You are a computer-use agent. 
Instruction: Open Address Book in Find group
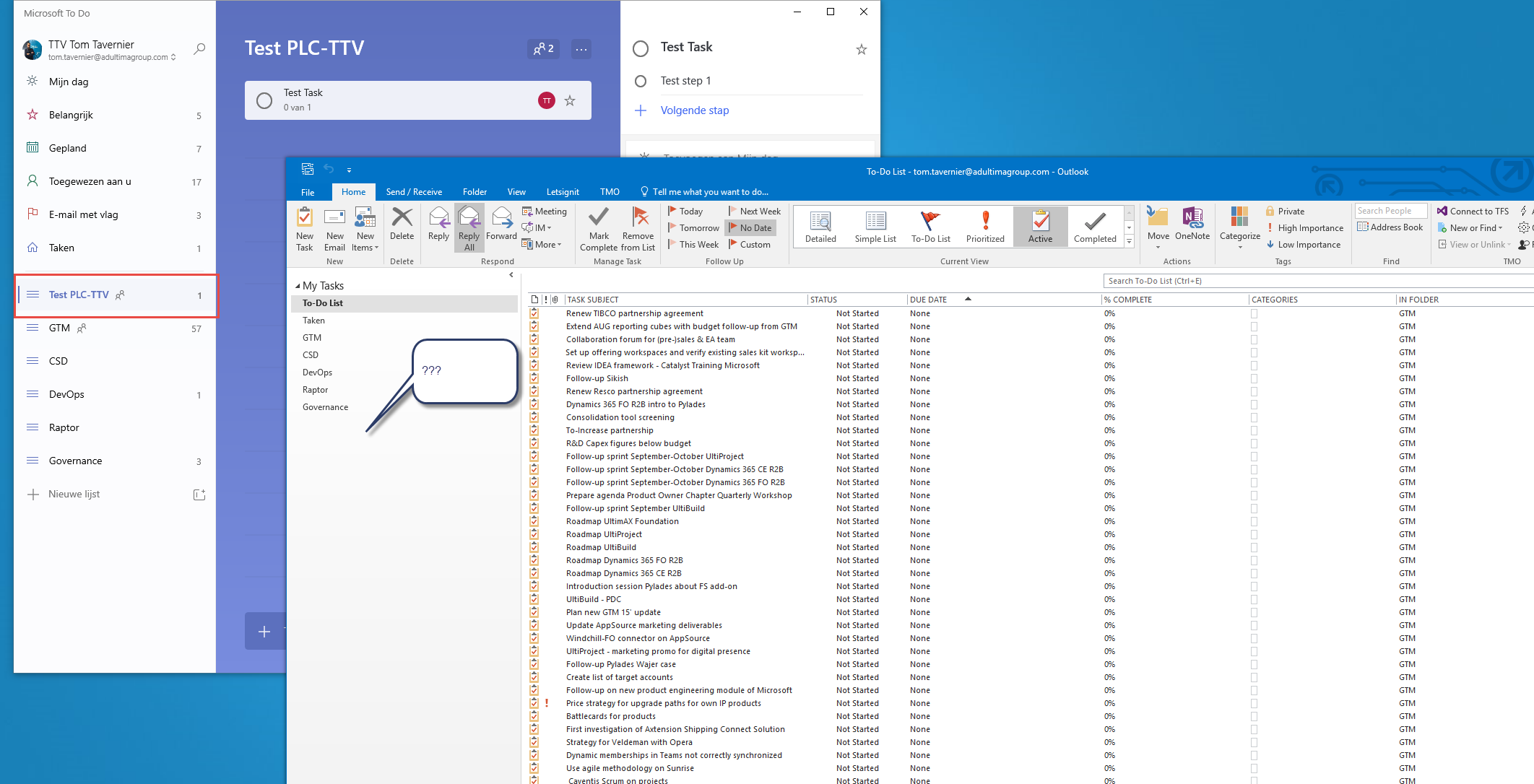click(x=1390, y=227)
